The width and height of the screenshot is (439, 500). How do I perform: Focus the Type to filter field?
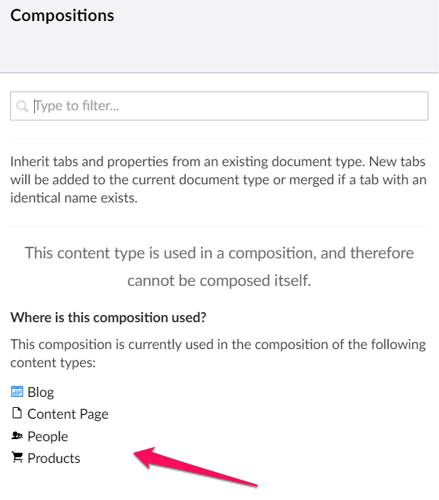(x=219, y=106)
